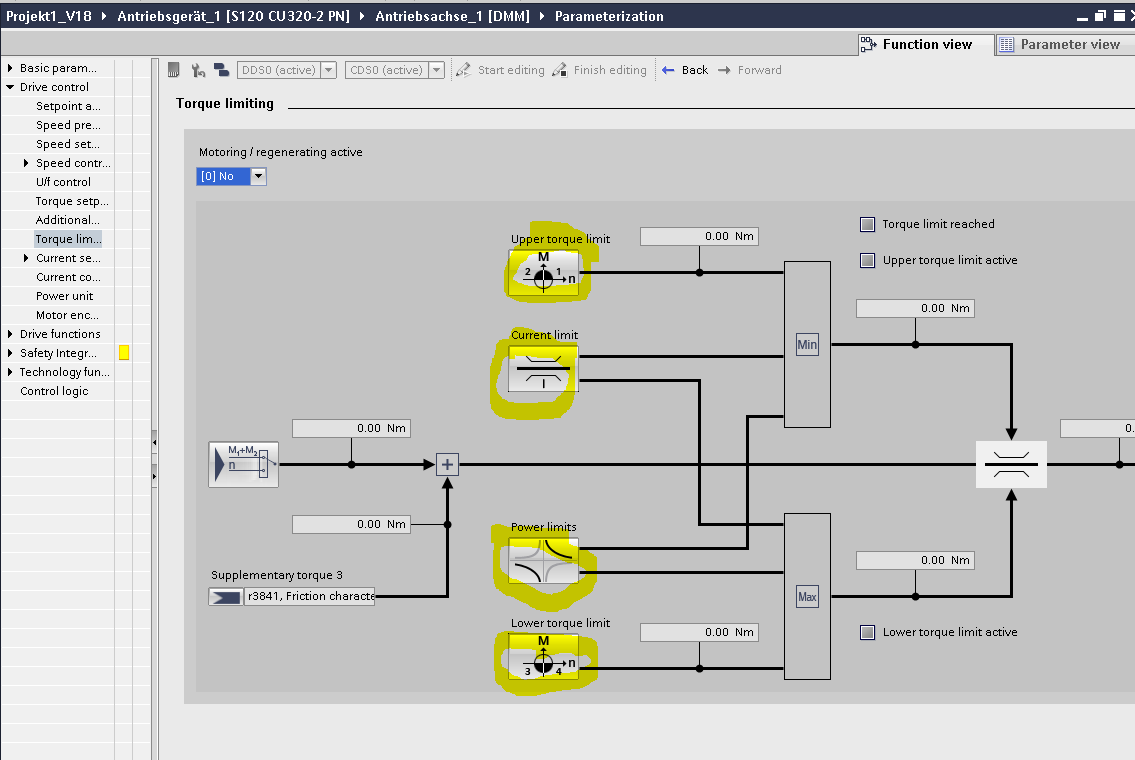This screenshot has height=760, width=1135.
Task: Click the Back arrow in toolbar
Action: [x=685, y=70]
